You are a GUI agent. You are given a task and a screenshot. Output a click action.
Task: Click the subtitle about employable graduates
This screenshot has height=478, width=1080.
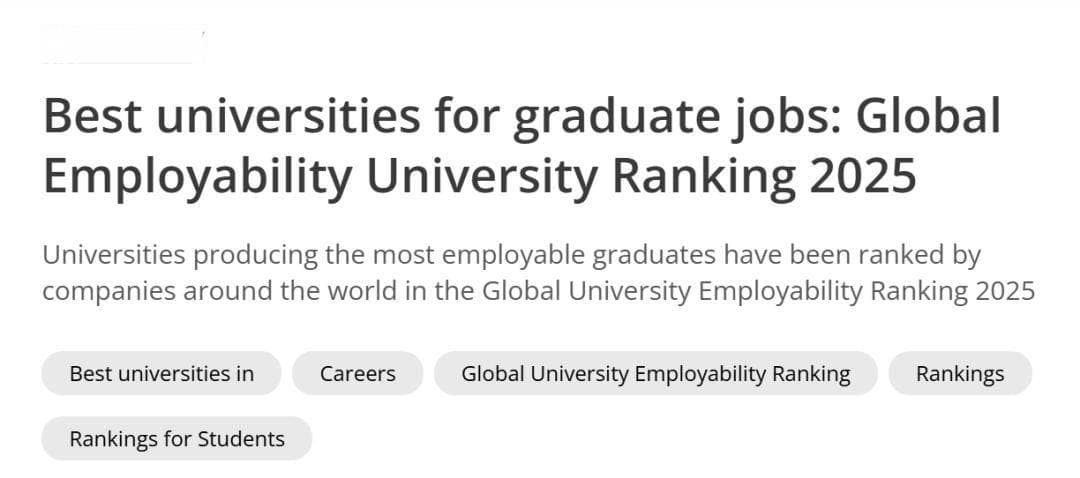tap(539, 273)
